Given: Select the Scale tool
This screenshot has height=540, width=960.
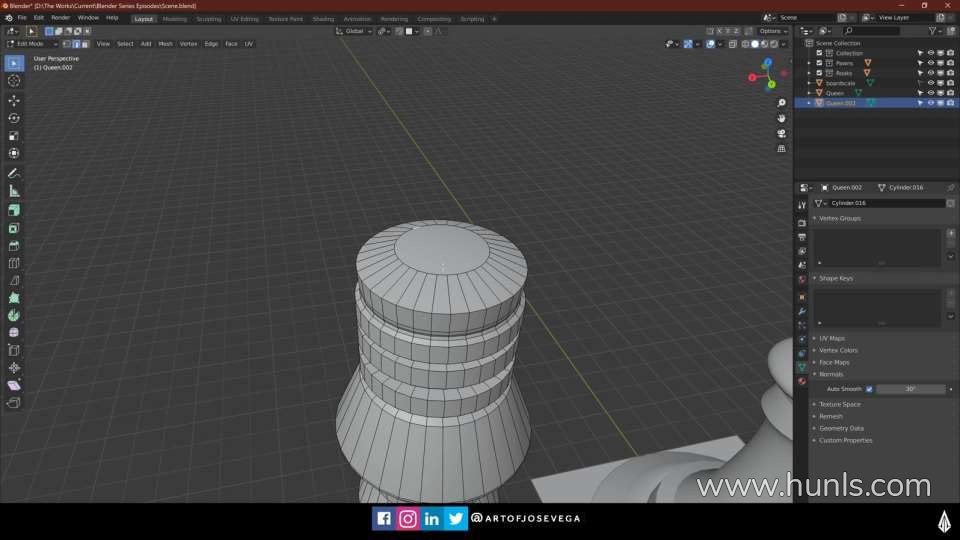Looking at the screenshot, I should [x=14, y=136].
